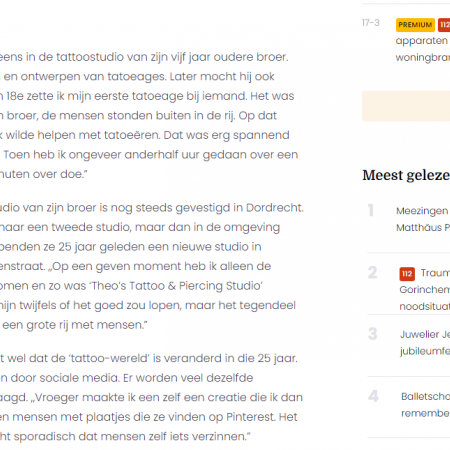450x450 pixels.
Task: Open the Balletschool article link
Action: click(x=425, y=405)
